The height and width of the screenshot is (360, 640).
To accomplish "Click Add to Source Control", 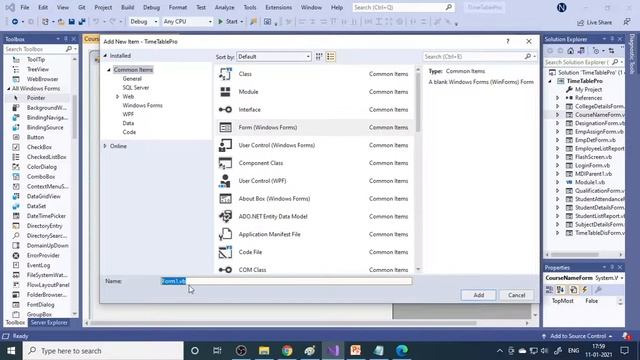I will pos(578,336).
